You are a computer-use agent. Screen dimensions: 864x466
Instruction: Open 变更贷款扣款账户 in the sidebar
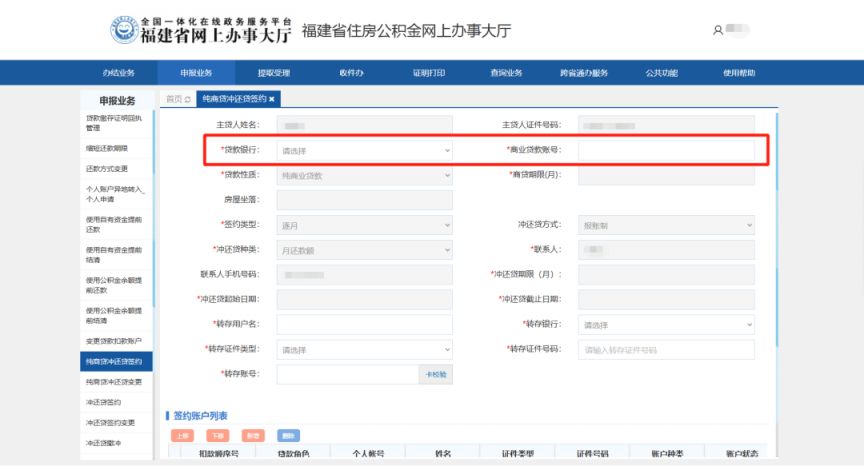(116, 341)
